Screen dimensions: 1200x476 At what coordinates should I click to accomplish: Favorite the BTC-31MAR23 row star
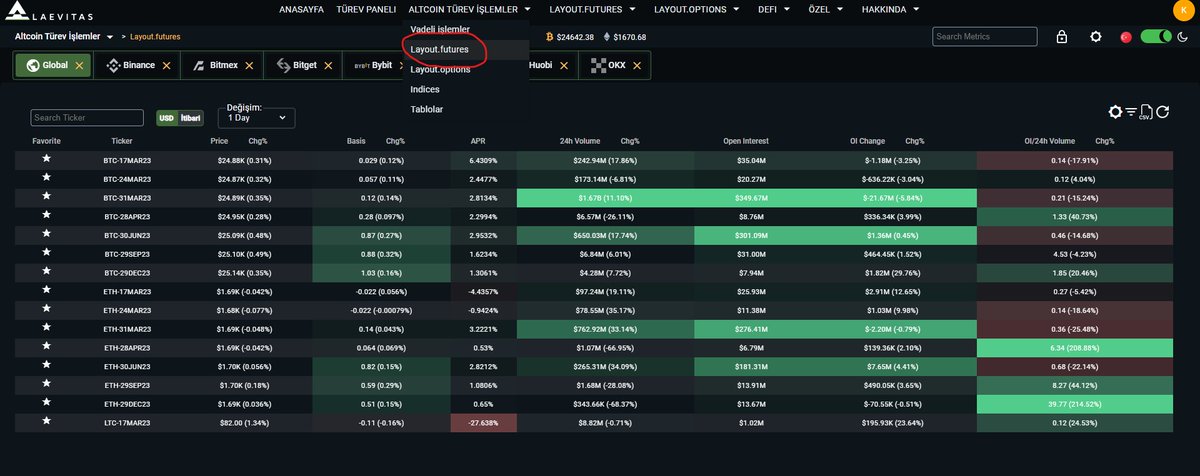(46, 197)
